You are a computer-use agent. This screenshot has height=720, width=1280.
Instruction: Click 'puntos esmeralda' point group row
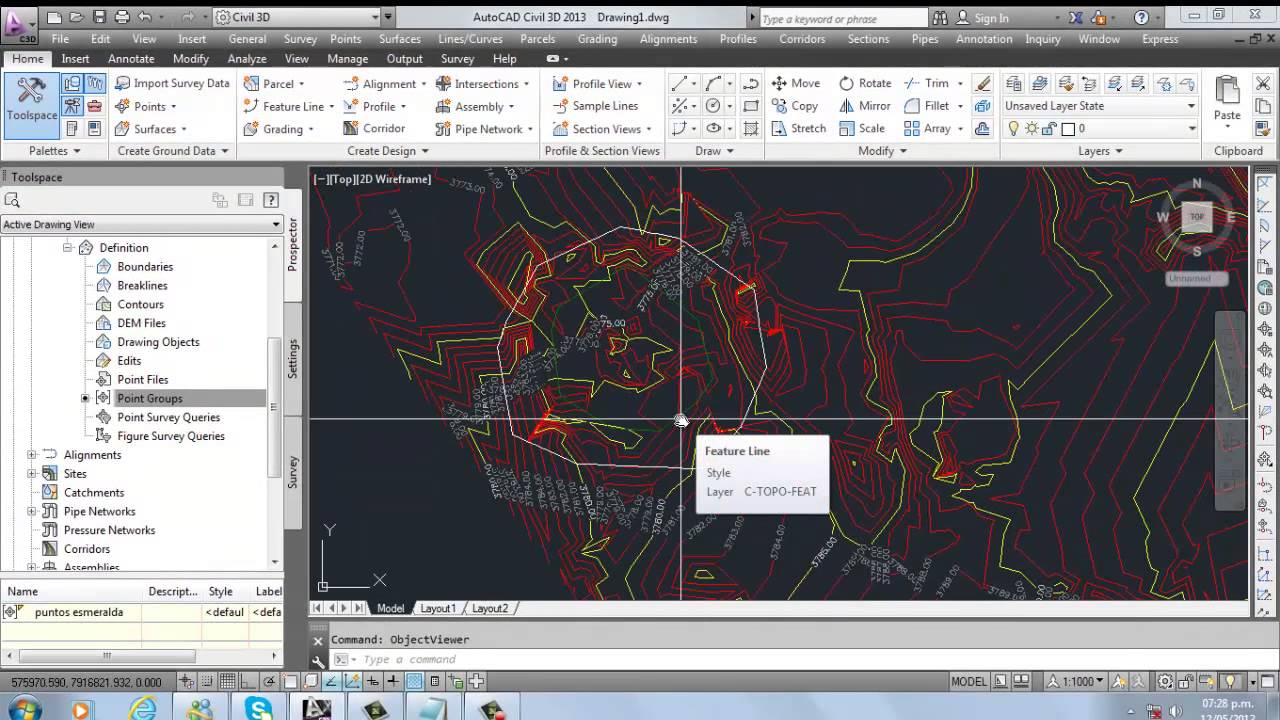click(141, 612)
